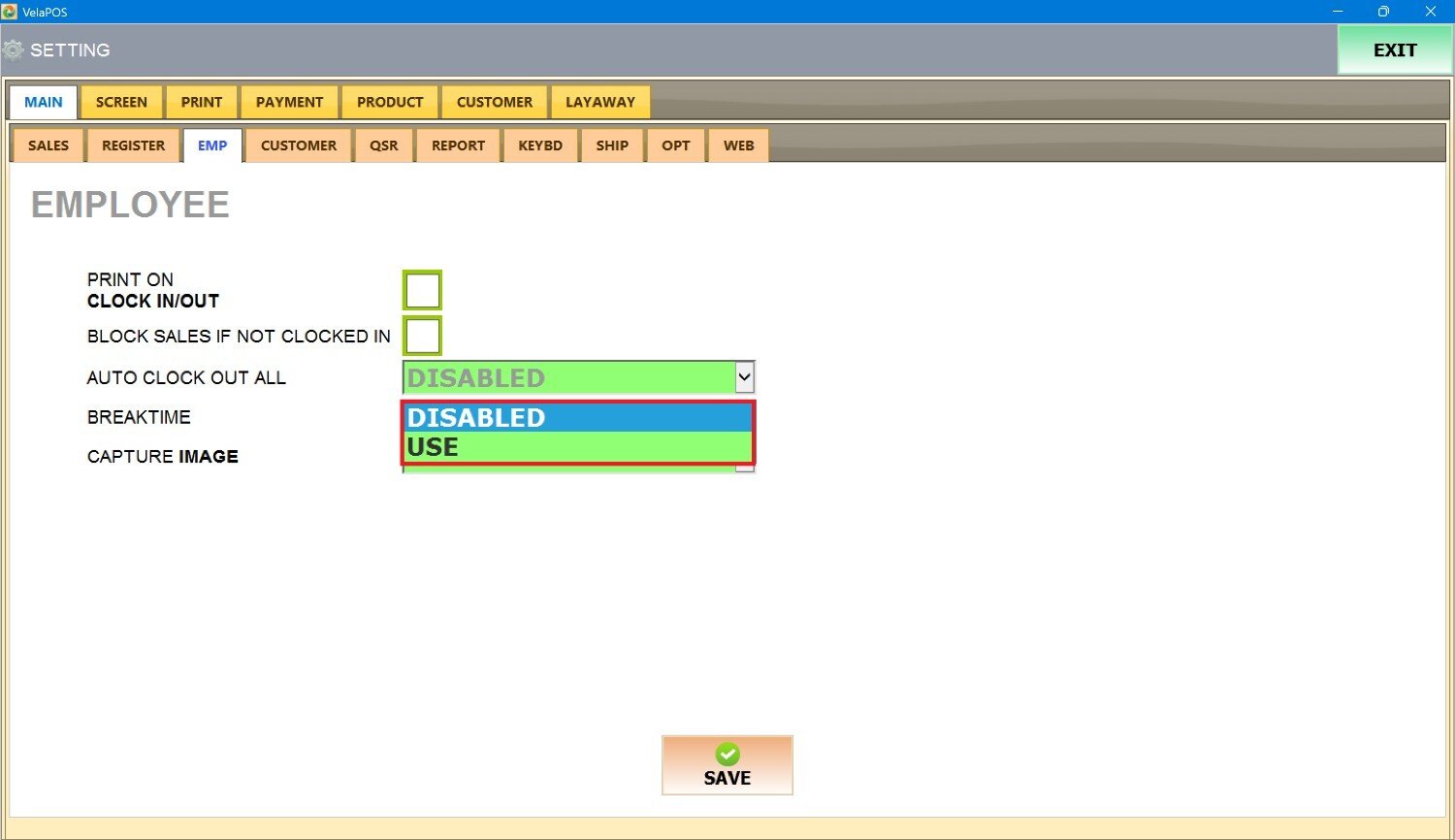Open the PAYMENT tab
The width and height of the screenshot is (1455, 840).
[289, 102]
